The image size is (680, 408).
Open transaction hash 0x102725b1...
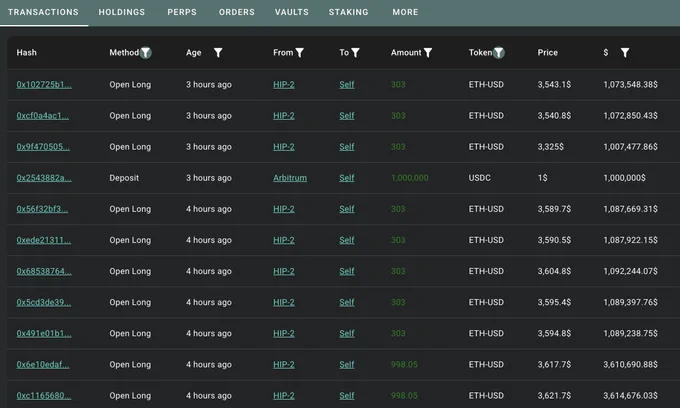[x=44, y=85]
